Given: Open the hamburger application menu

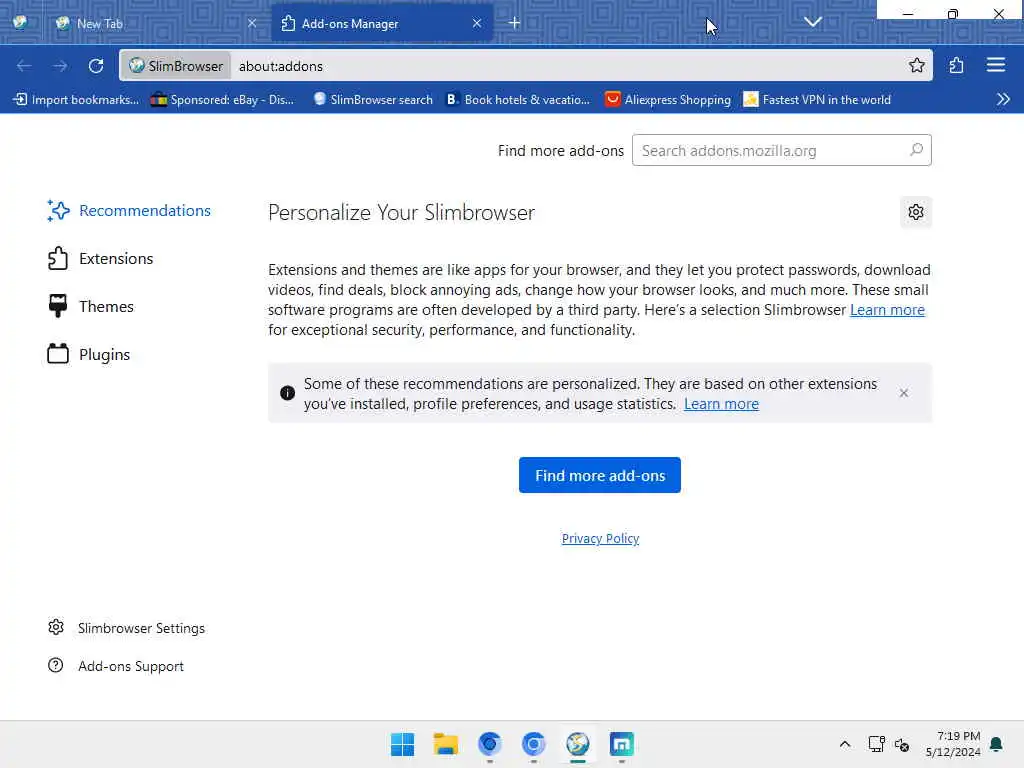Looking at the screenshot, I should coord(996,65).
